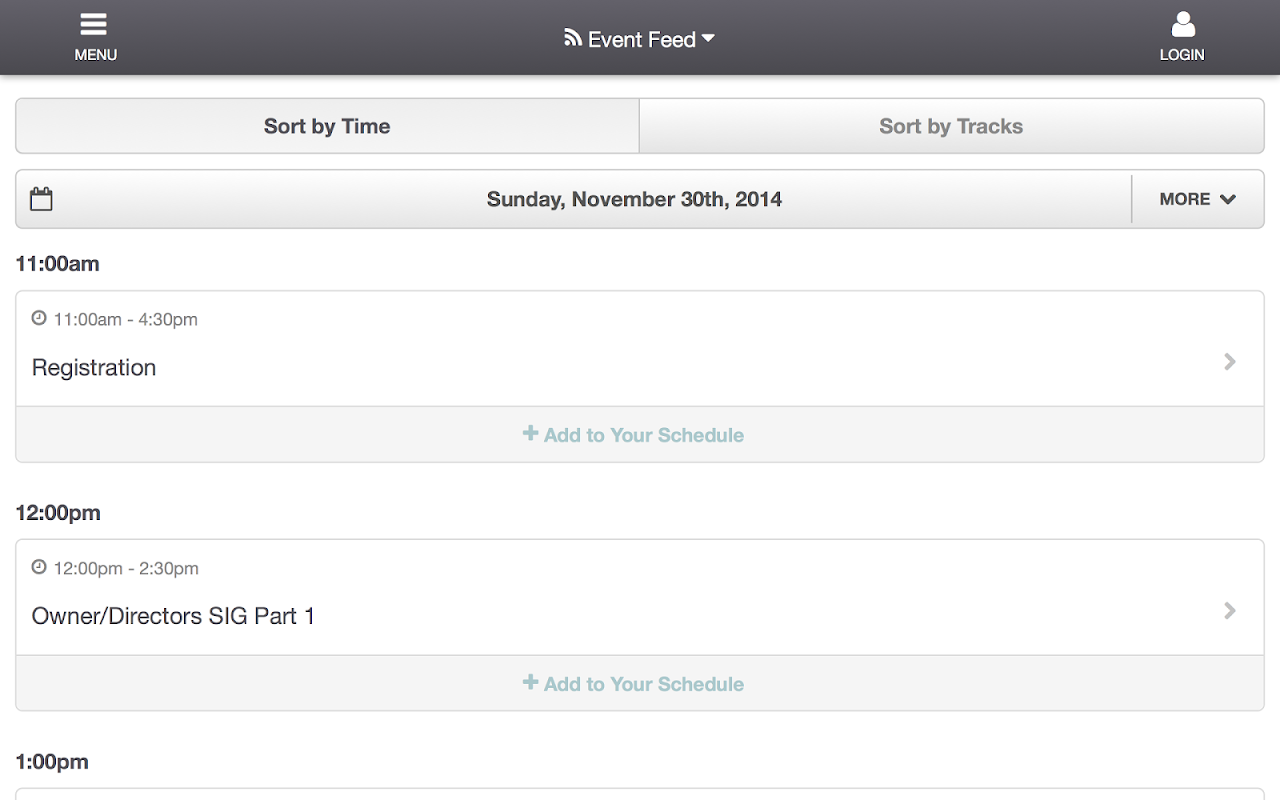Click clock icon beside 12:00pm - 2:30pm
Screen dimensions: 1280x800
[x=39, y=568]
